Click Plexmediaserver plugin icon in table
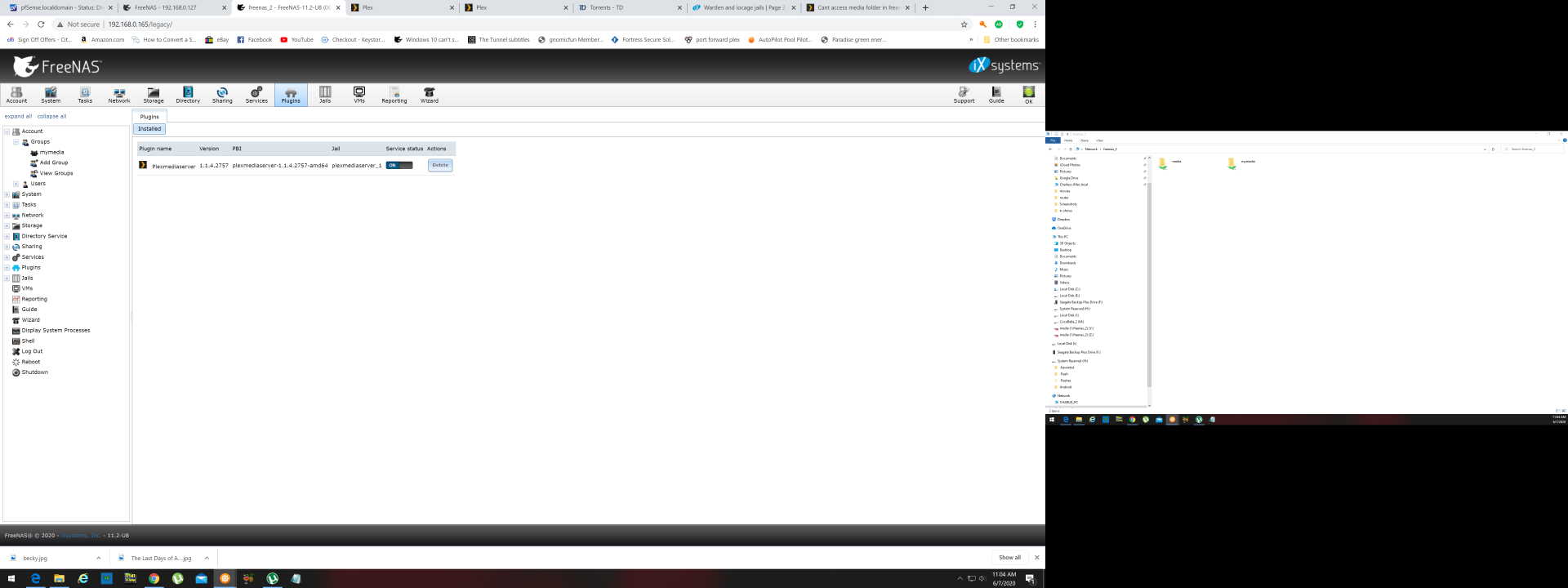Viewport: 1568px width, 588px height. click(x=143, y=165)
